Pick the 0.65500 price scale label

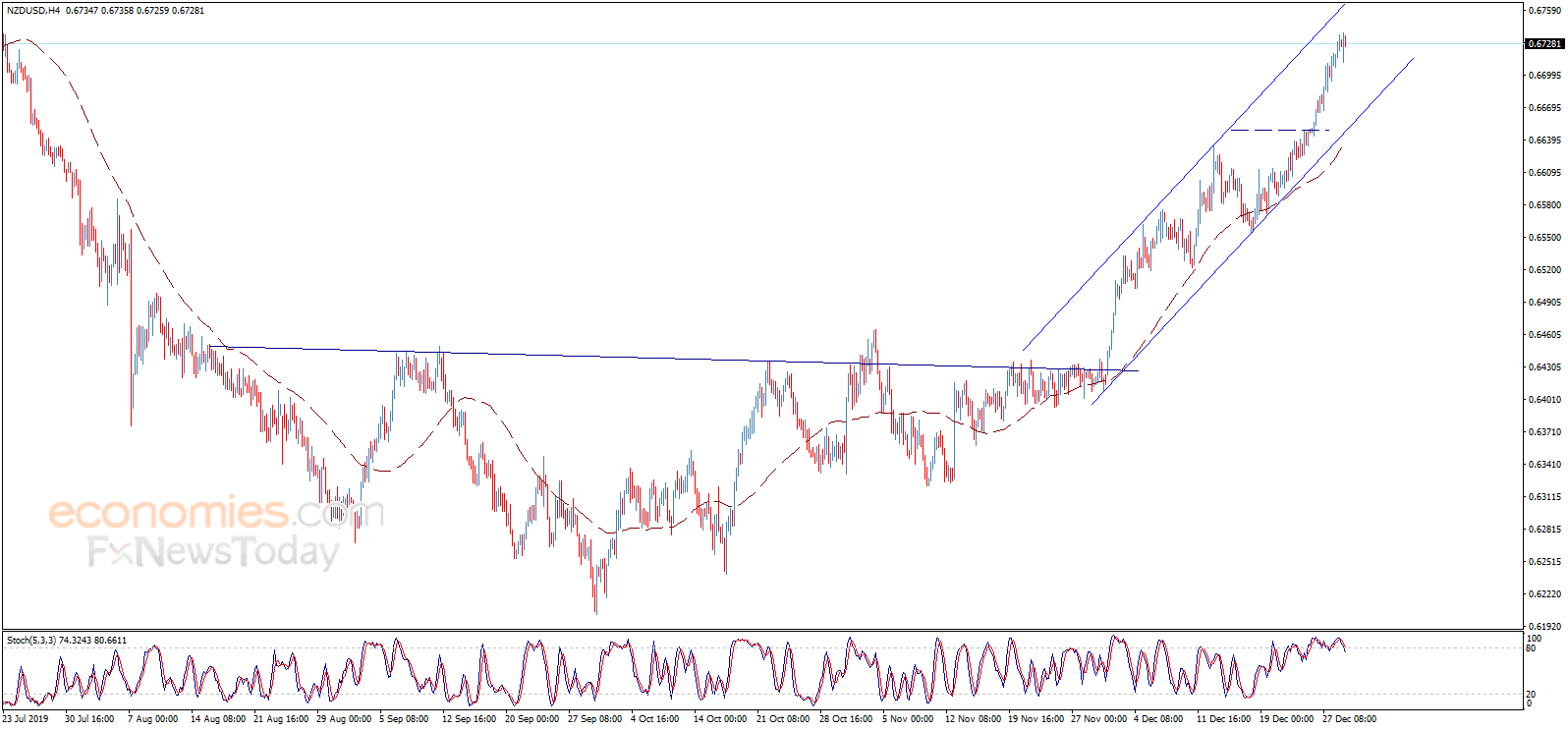1545,238
